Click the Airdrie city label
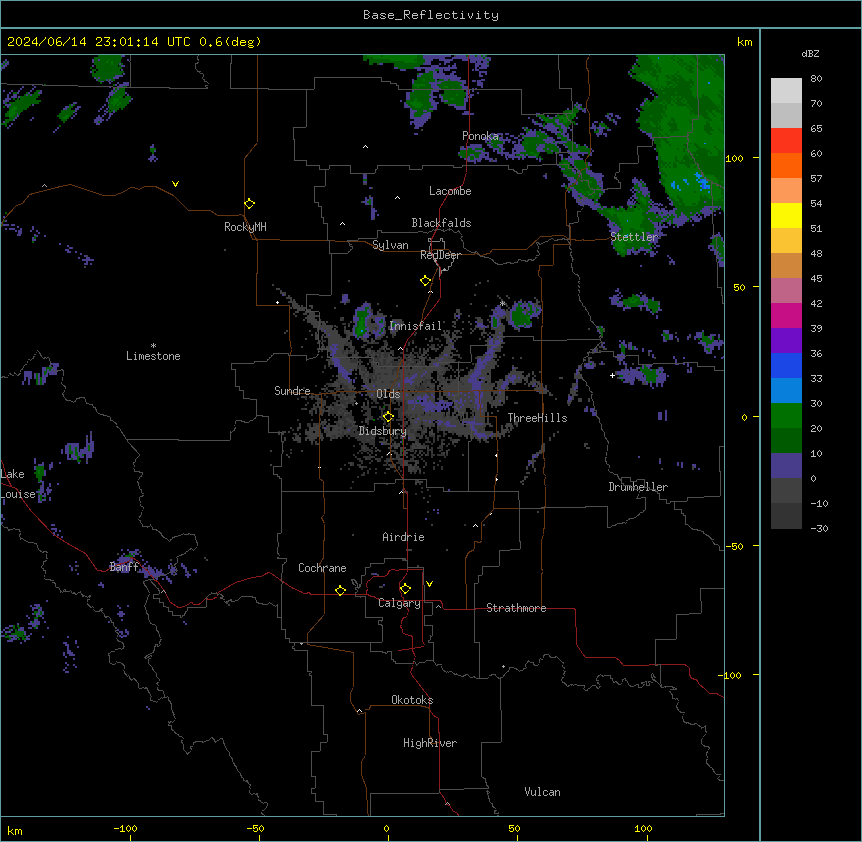862x842 pixels. 404,537
